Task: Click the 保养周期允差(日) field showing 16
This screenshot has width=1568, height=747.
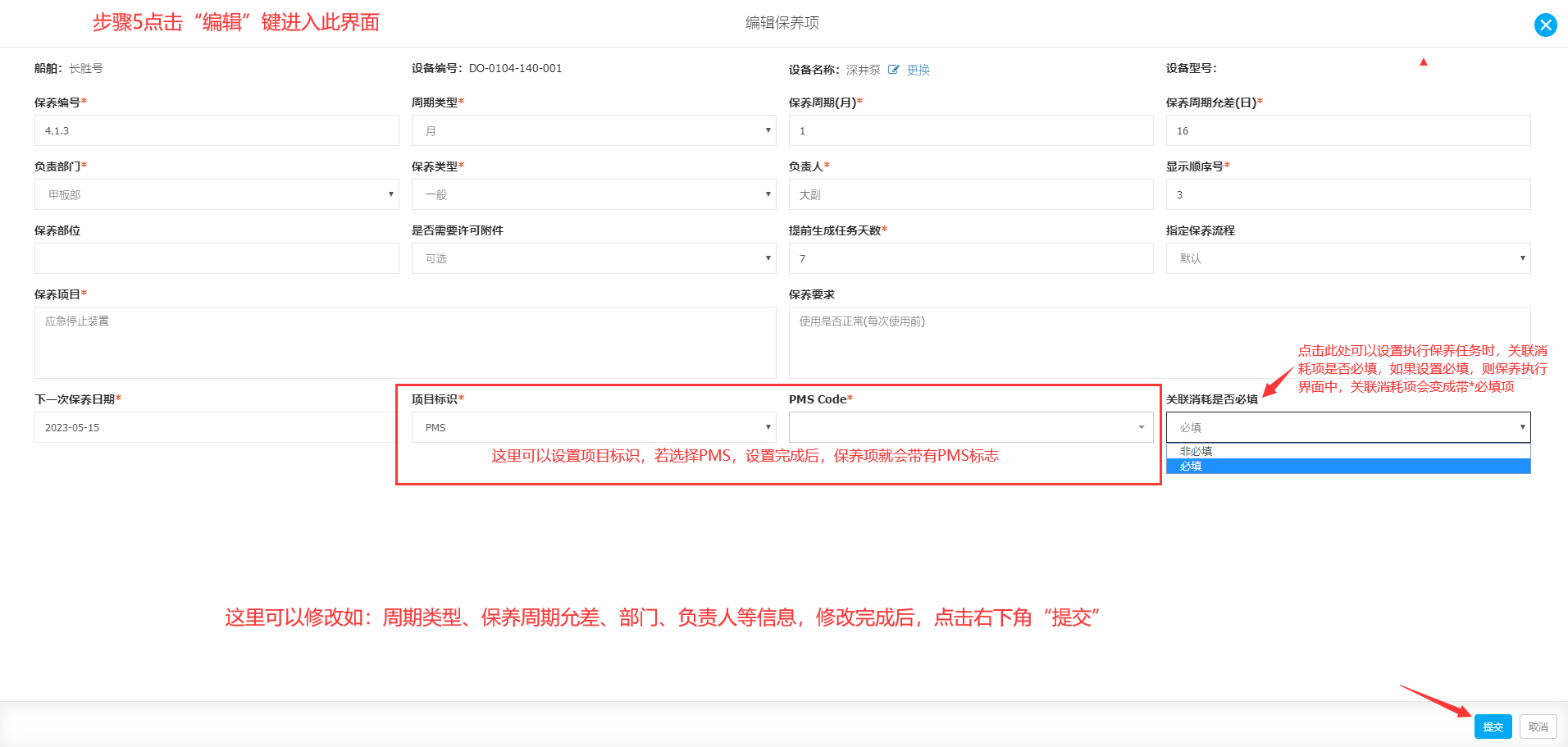Action: point(1348,130)
